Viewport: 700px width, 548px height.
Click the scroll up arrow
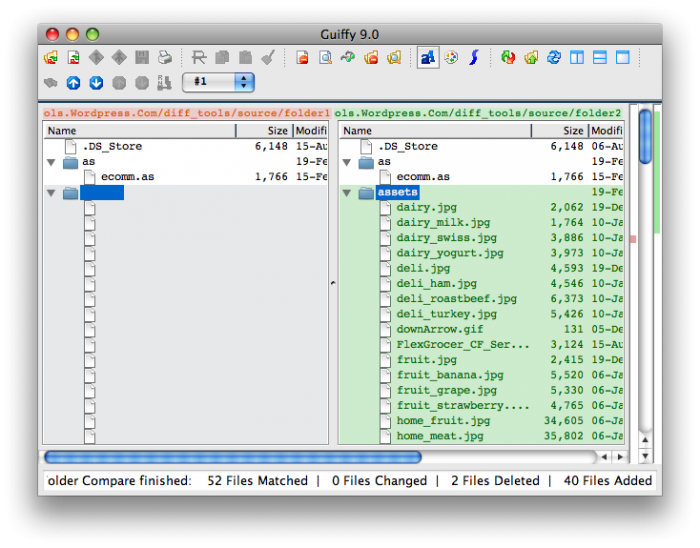tap(645, 440)
